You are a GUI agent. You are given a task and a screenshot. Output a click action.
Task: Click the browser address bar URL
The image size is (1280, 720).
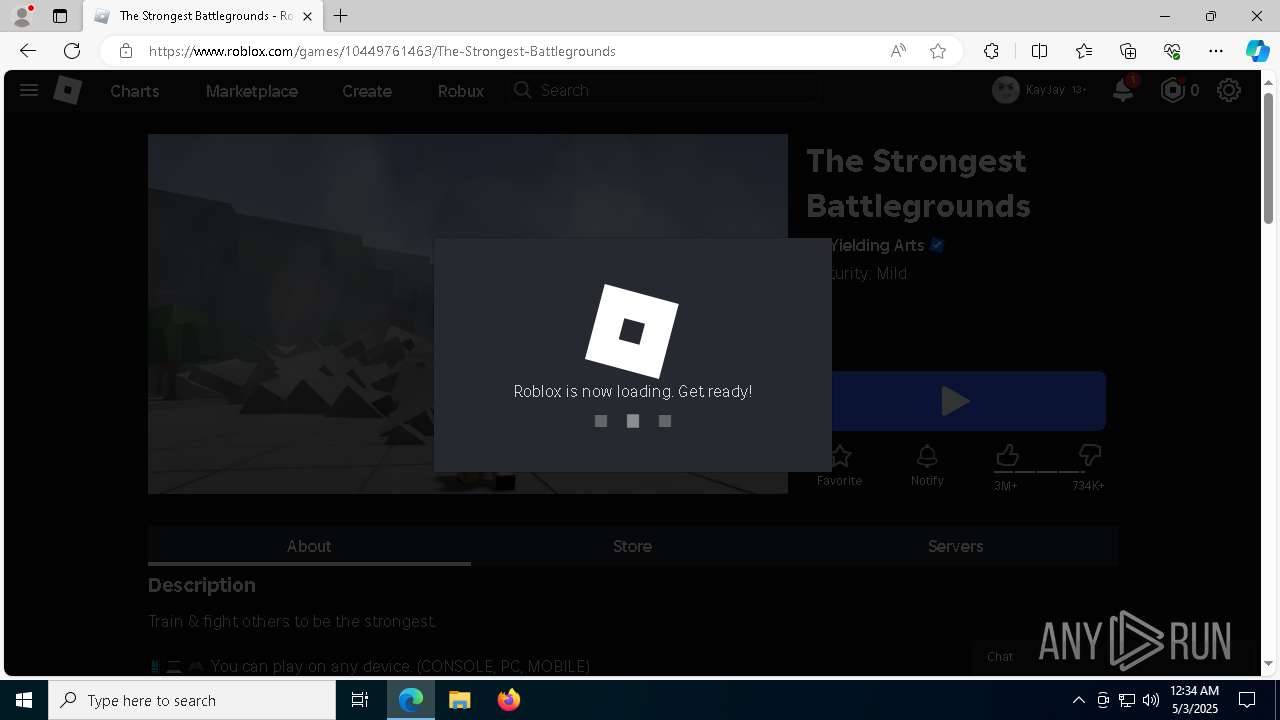382,51
